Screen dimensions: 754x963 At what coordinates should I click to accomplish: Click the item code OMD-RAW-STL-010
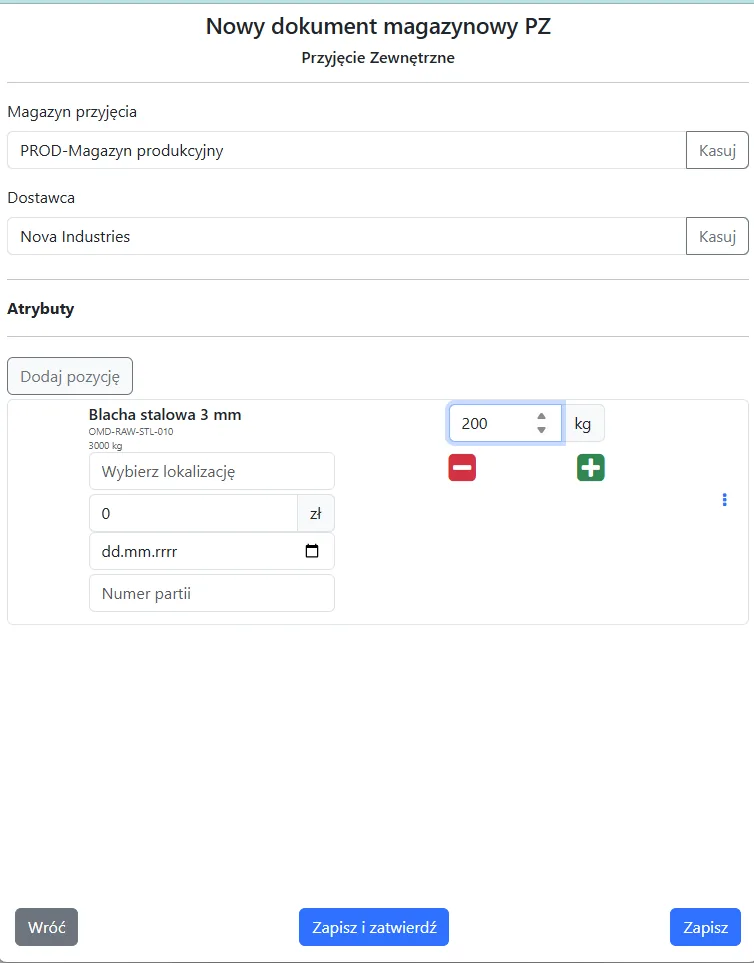[x=131, y=432]
